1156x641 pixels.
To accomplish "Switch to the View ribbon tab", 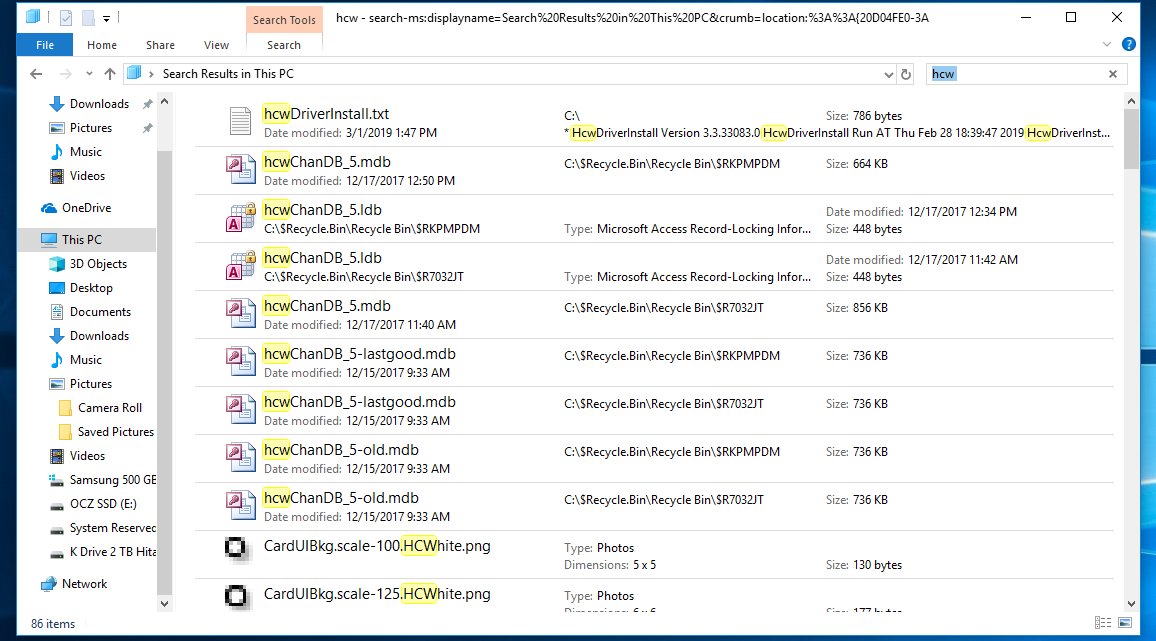I will coord(216,45).
